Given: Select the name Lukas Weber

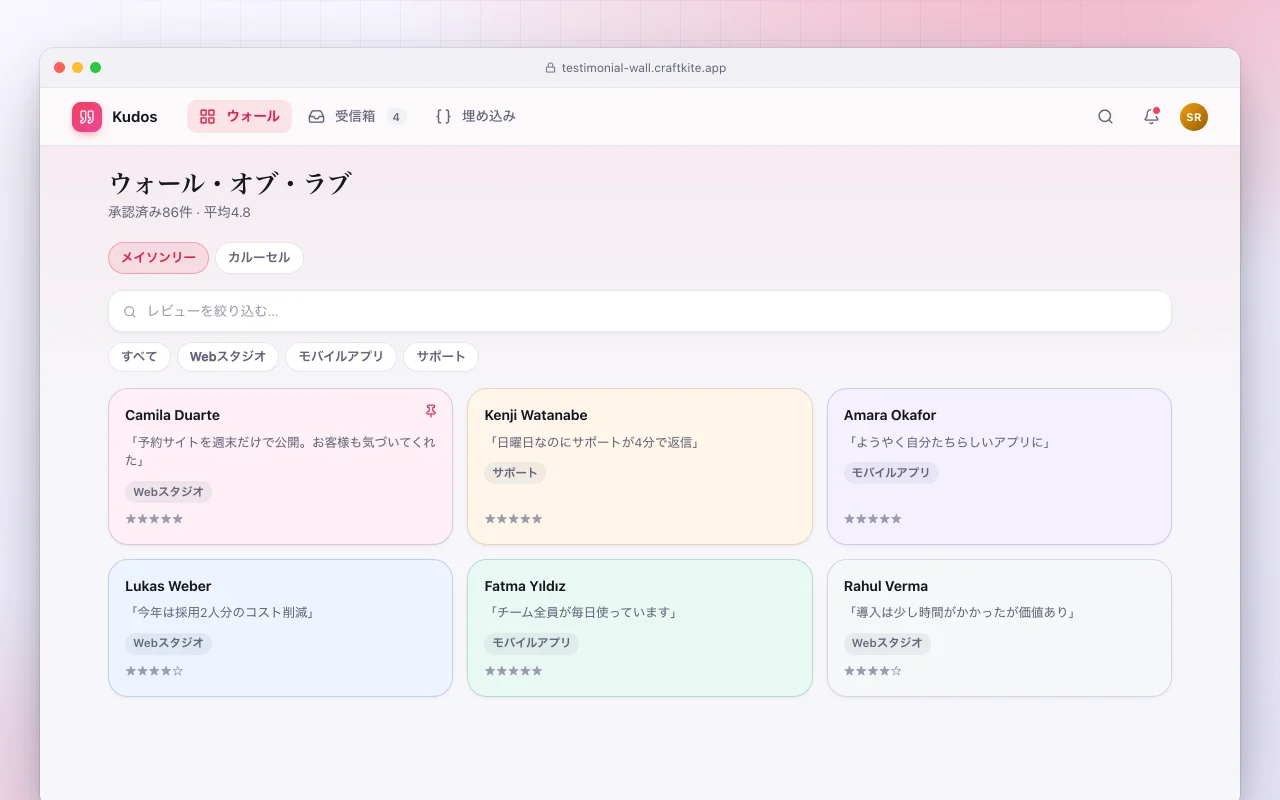Looking at the screenshot, I should (x=168, y=586).
